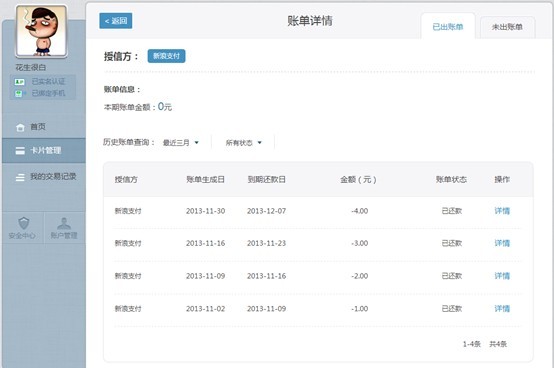Click 新浪支付 in the 2013-11-30 row
The height and width of the screenshot is (368, 554).
tap(128, 211)
